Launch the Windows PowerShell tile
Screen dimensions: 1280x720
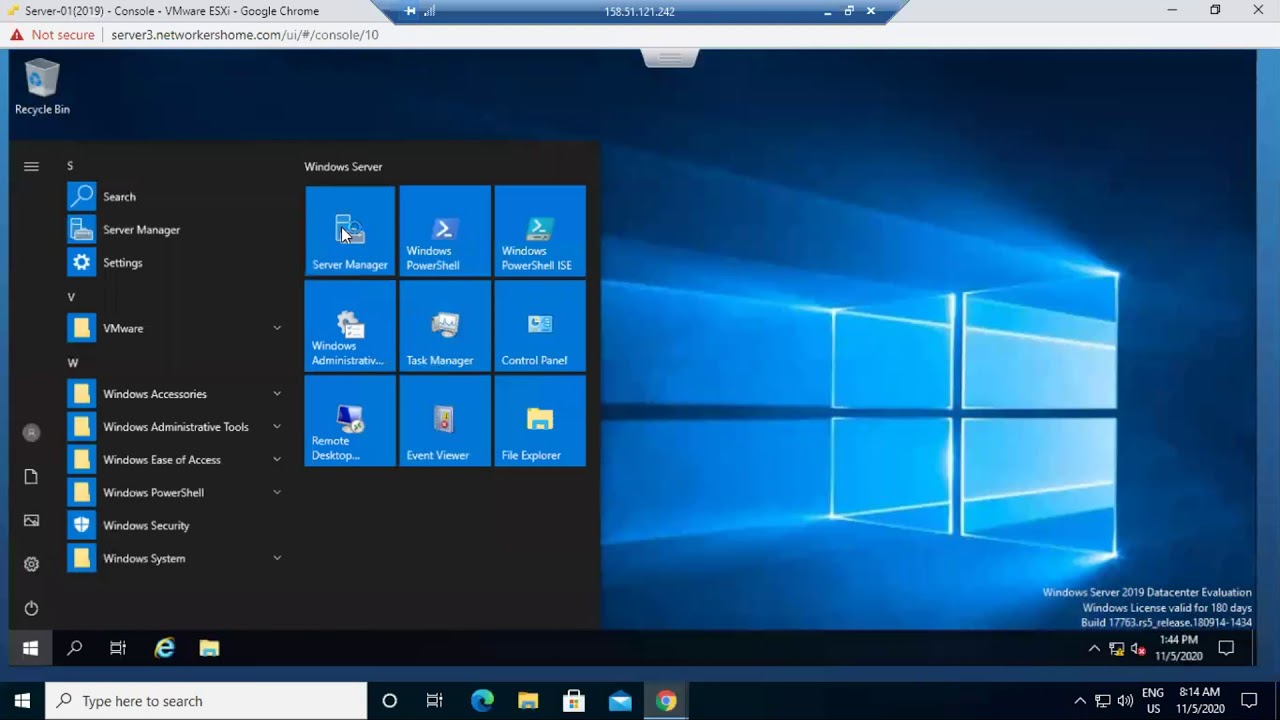(x=445, y=231)
